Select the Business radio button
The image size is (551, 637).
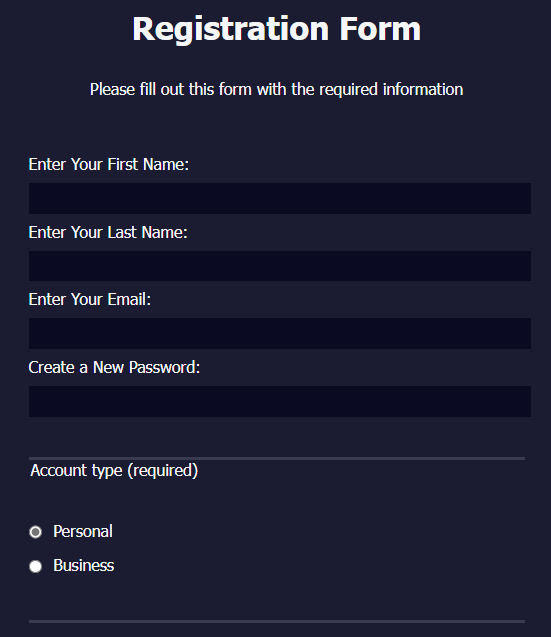click(35, 566)
